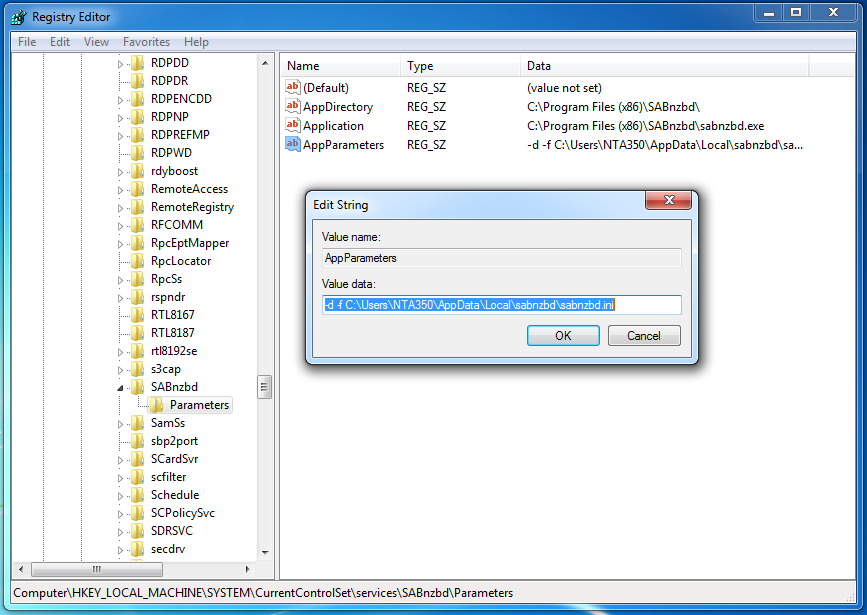The height and width of the screenshot is (615, 867).
Task: Click the Value data input field
Action: tap(502, 305)
